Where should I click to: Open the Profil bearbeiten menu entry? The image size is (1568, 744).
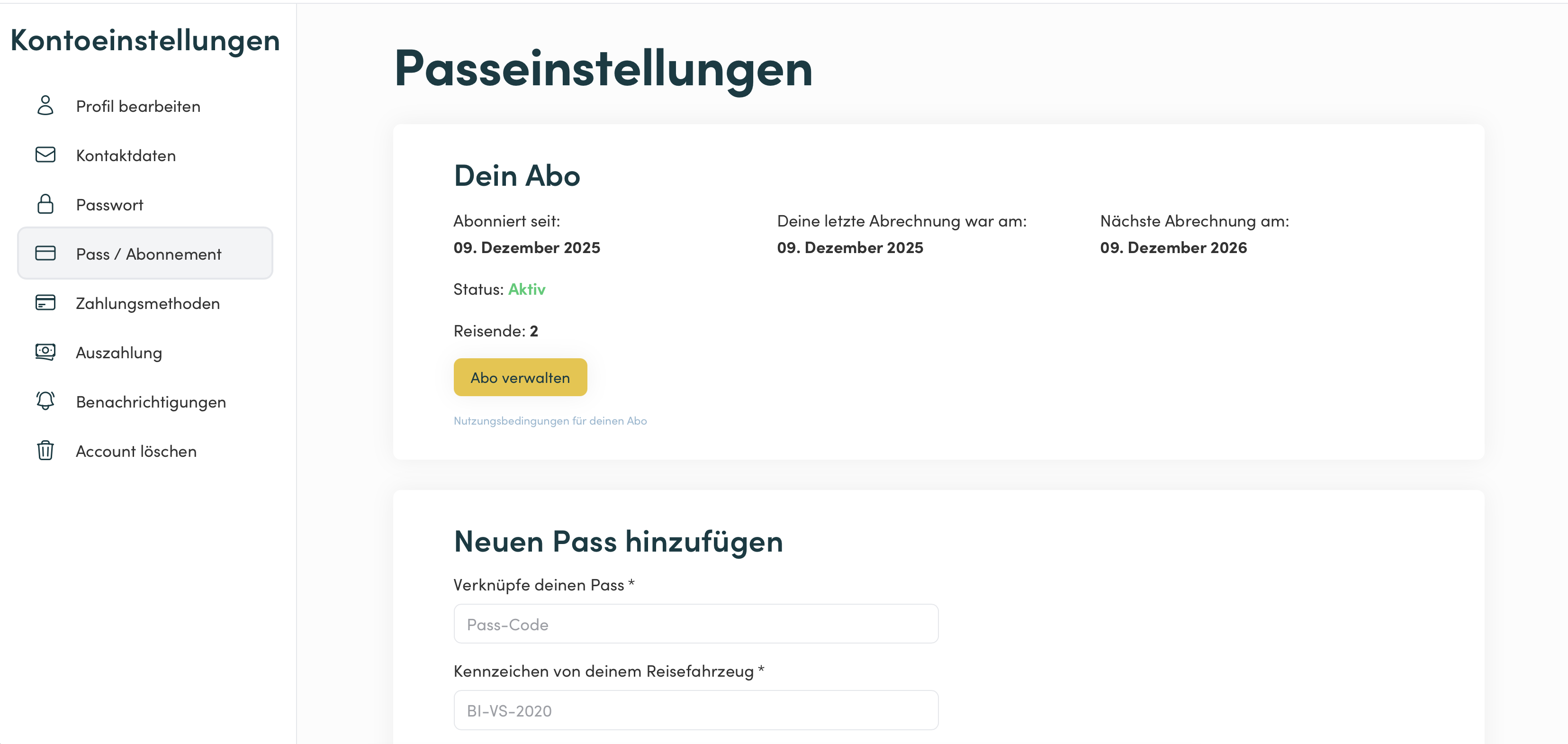click(x=138, y=106)
